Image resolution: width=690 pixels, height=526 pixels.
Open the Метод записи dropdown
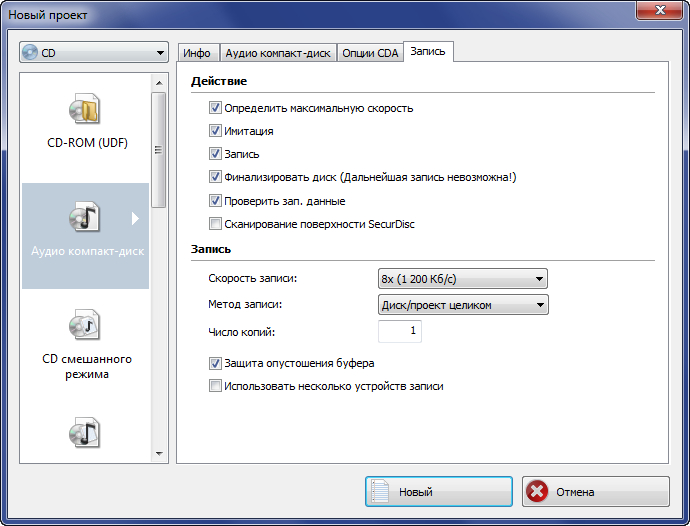(x=463, y=305)
